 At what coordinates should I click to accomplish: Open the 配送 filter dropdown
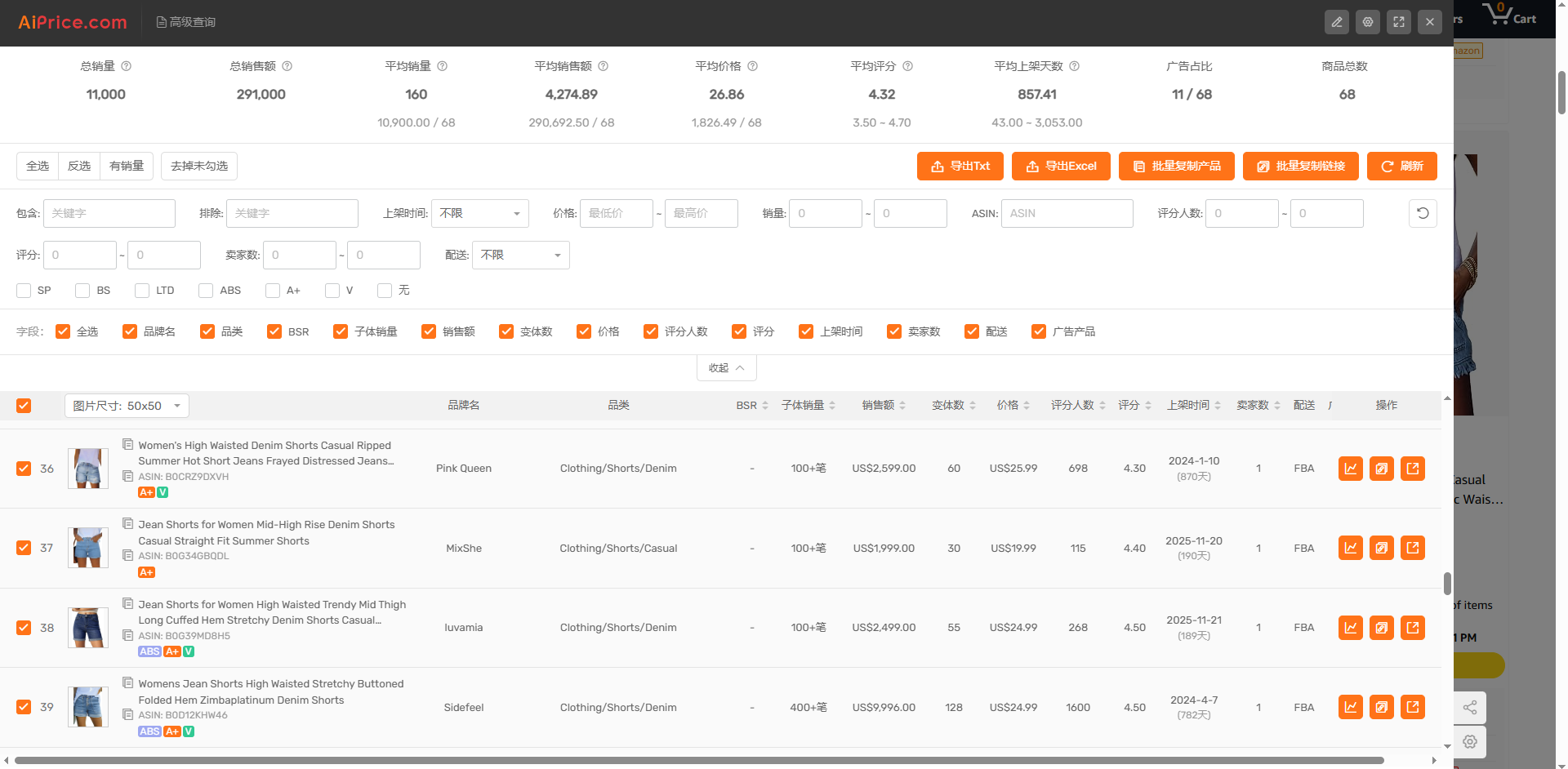pyautogui.click(x=521, y=255)
